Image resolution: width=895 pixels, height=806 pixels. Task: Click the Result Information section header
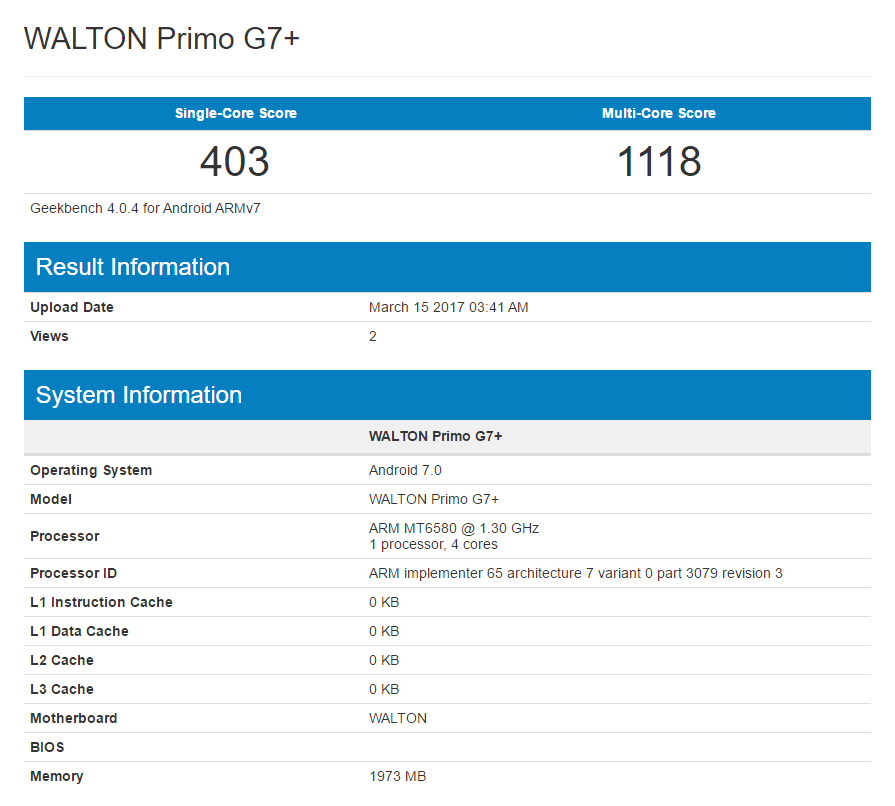(x=133, y=267)
